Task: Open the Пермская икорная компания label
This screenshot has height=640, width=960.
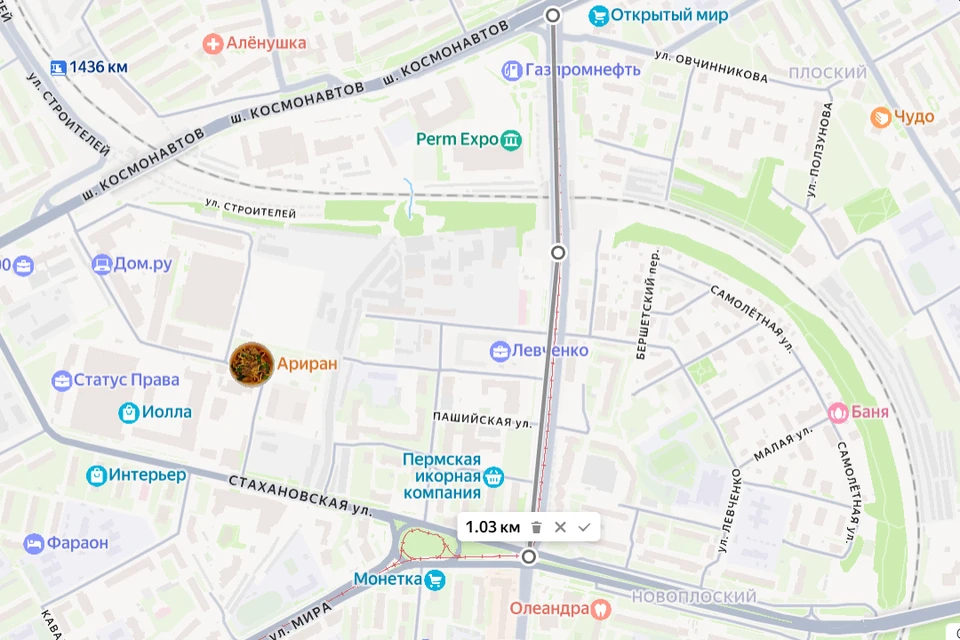Action: [441, 476]
